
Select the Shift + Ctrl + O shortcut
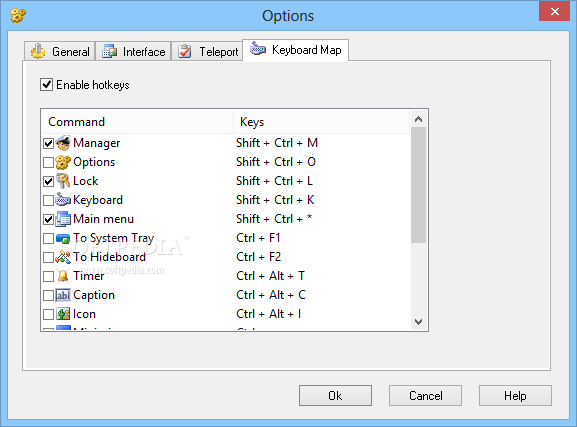276,162
